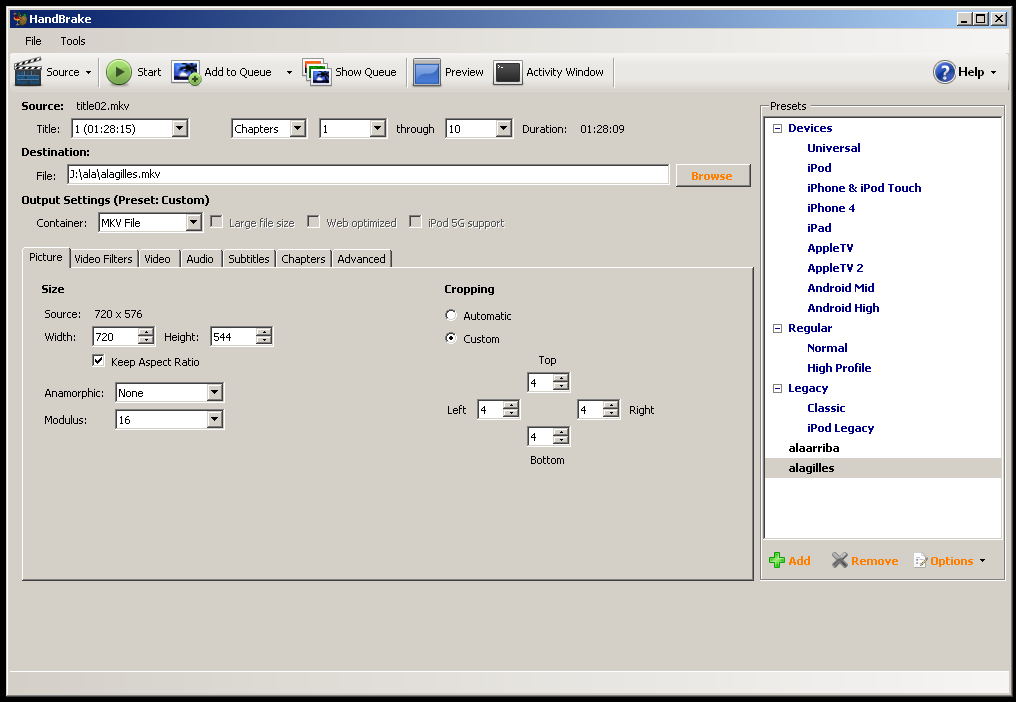
Task: Click the Source clapperboard icon
Action: pos(28,72)
